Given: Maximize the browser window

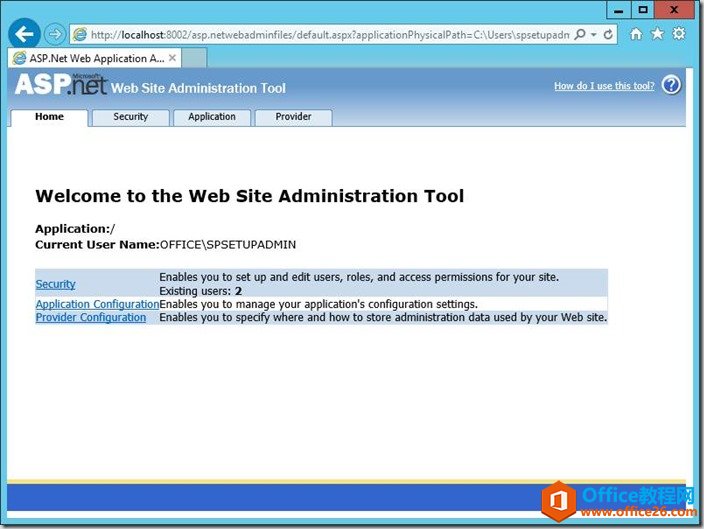Looking at the screenshot, I should point(643,10).
